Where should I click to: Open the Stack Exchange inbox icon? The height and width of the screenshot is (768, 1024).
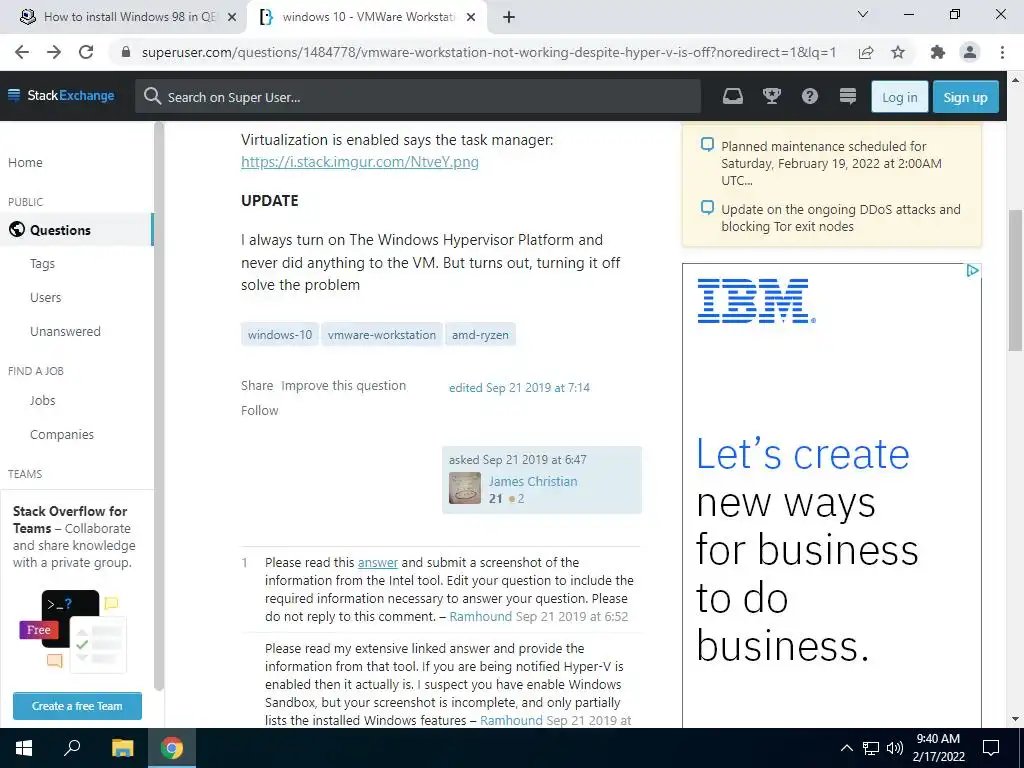coord(733,97)
